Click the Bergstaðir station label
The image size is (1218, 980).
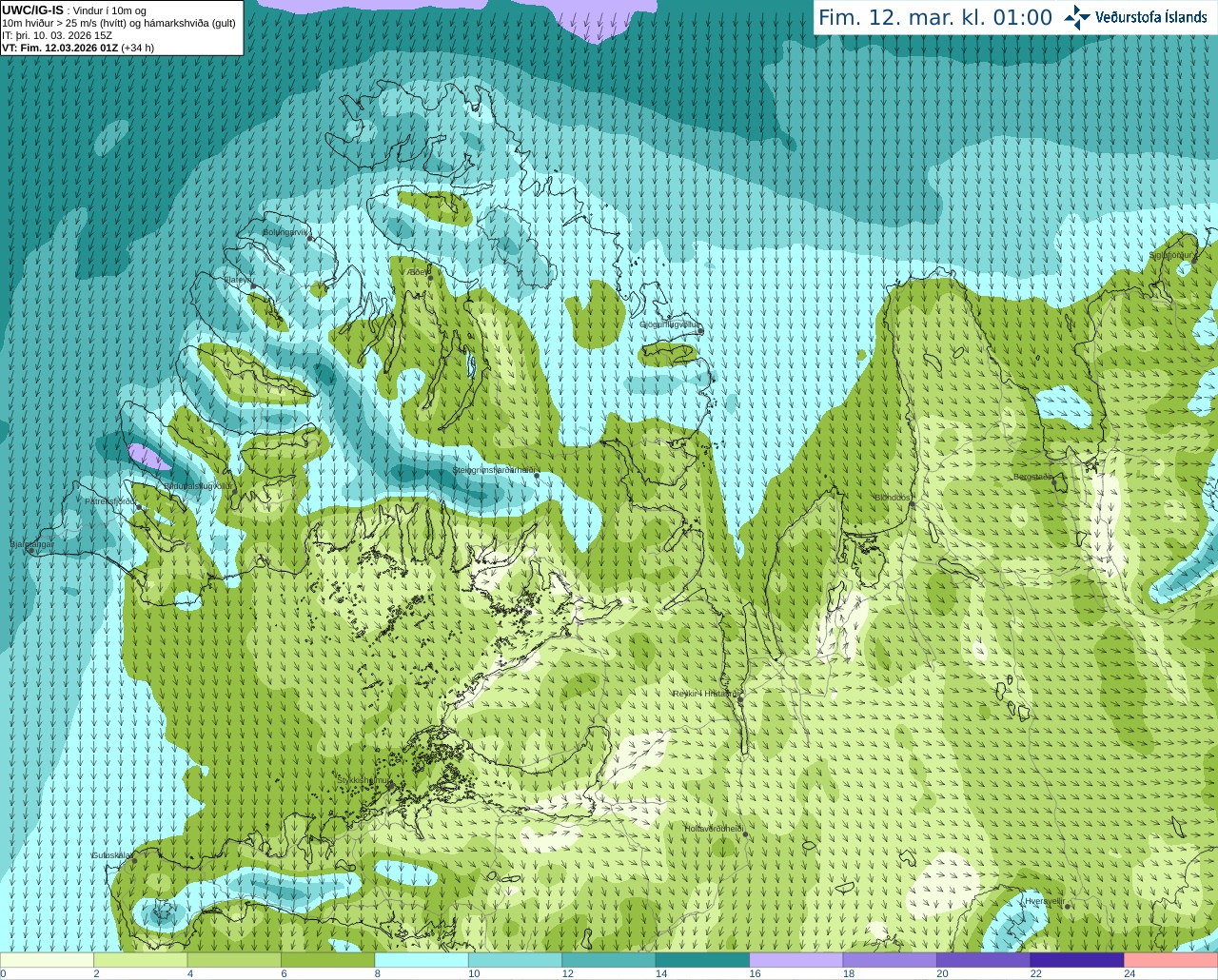point(1033,477)
